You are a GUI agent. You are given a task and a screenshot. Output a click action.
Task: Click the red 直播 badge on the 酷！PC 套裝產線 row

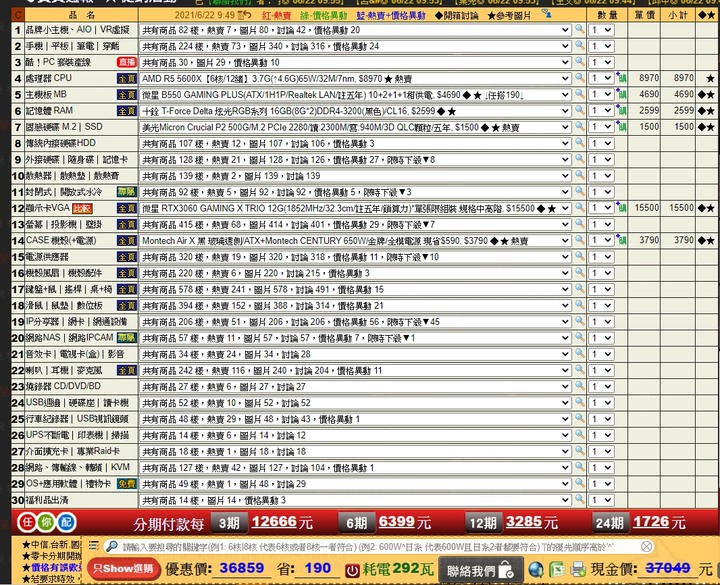point(127,62)
